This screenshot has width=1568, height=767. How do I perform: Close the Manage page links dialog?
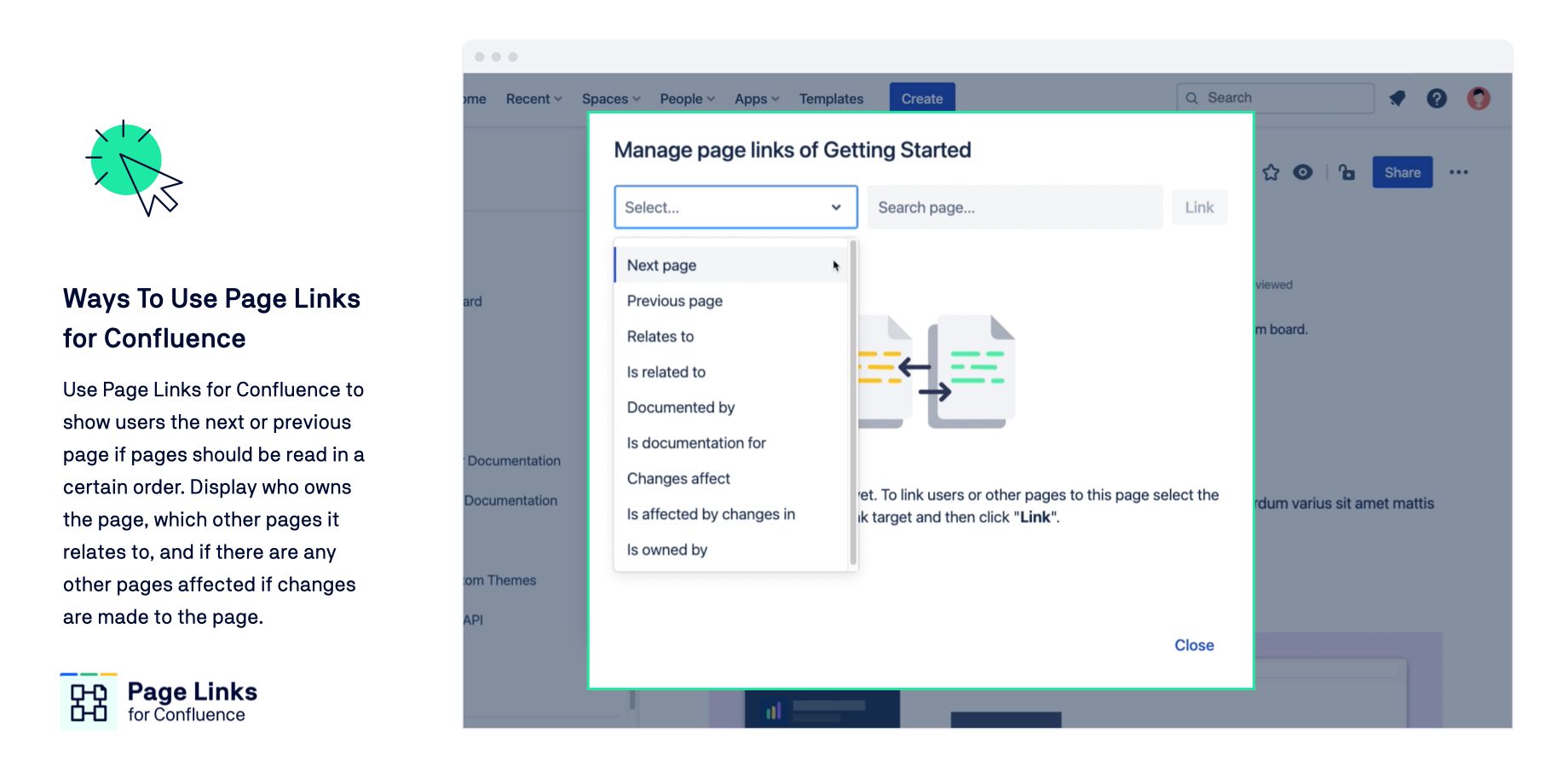1194,645
